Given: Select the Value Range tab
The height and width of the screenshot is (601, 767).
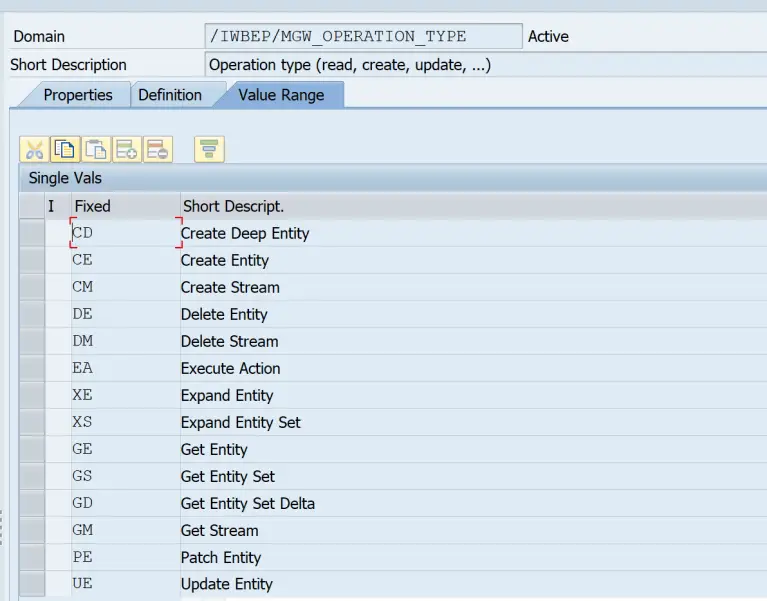Looking at the screenshot, I should [x=280, y=95].
